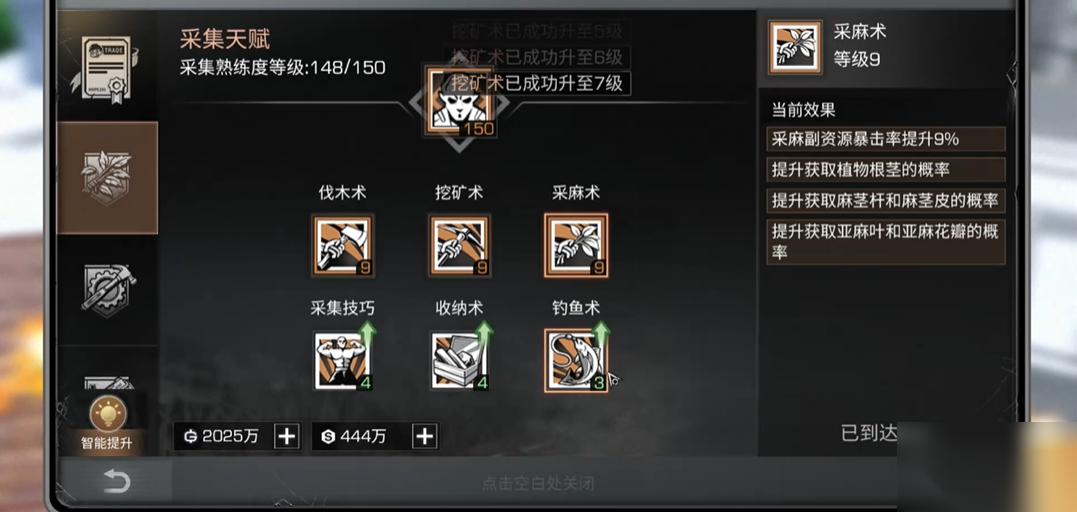Image resolution: width=1077 pixels, height=512 pixels.
Task: Click the 挖矿术已成功升至7级 notification
Action: pyautogui.click(x=536, y=83)
